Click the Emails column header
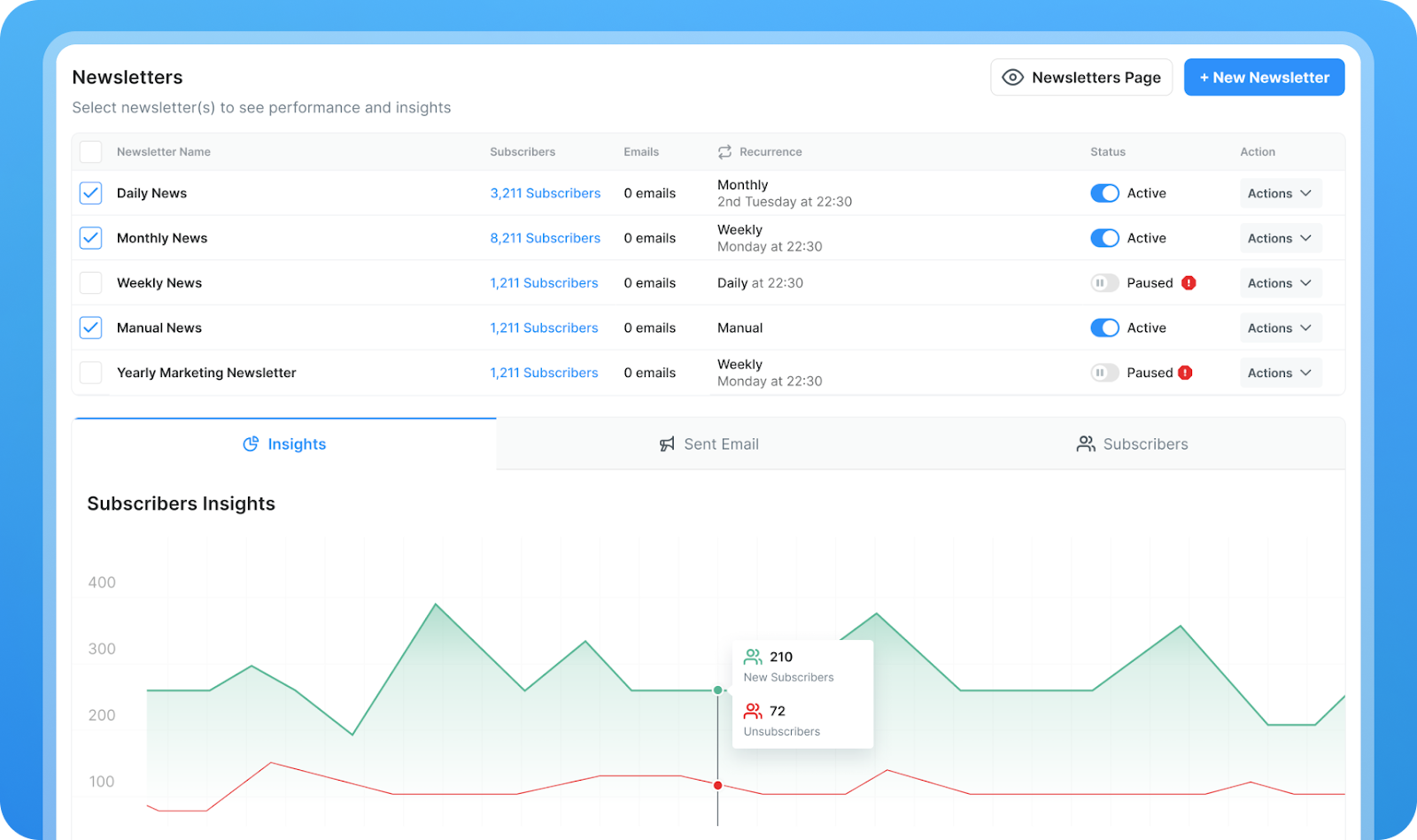This screenshot has height=840, width=1417. [x=641, y=152]
